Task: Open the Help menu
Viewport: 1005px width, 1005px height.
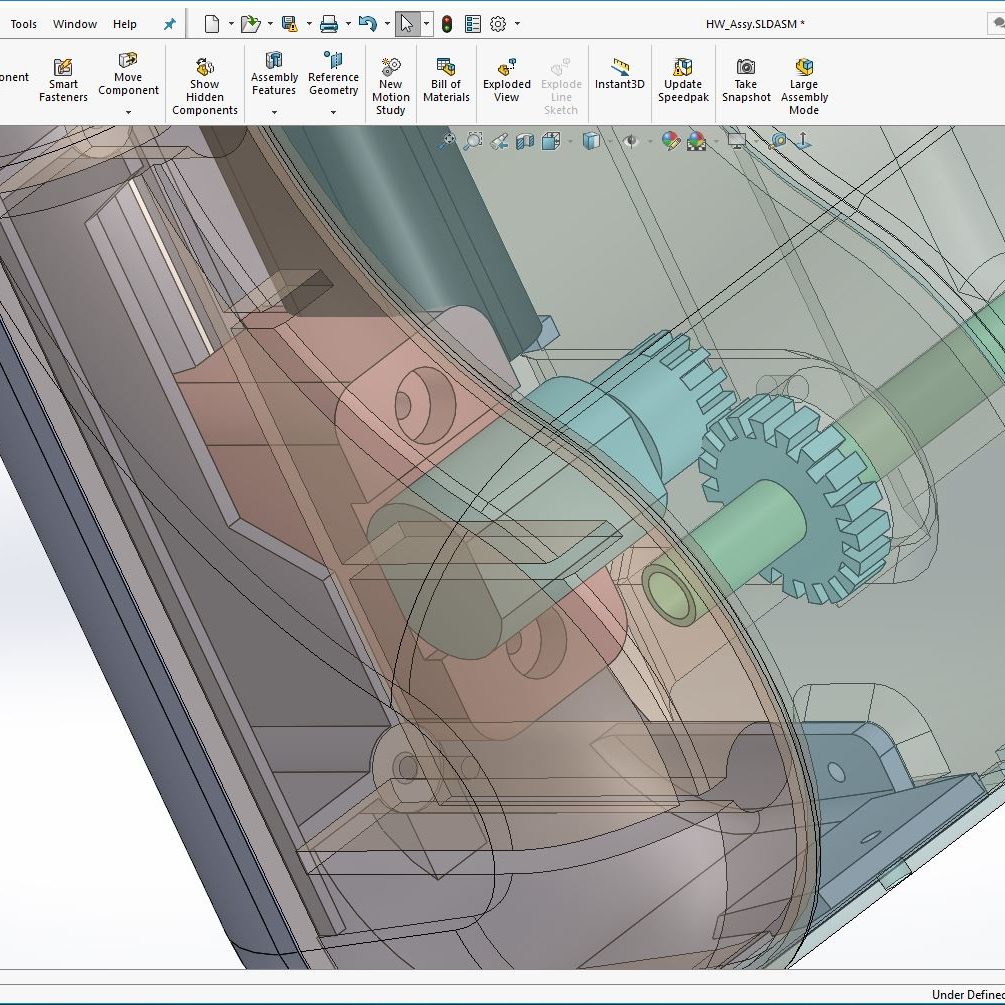Action: 124,24
